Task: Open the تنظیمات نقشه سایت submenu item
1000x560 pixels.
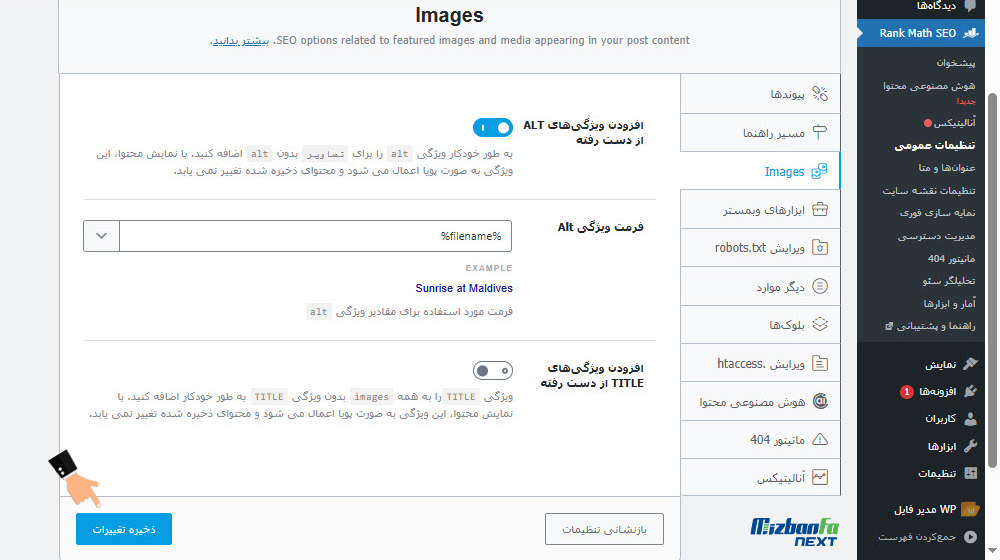Action: point(929,191)
